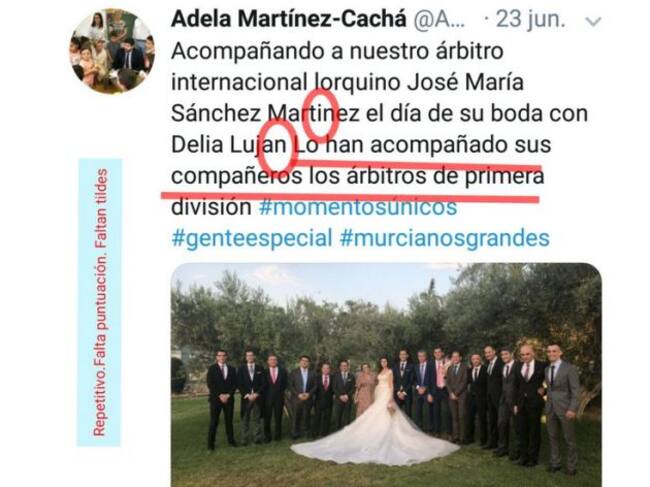Click the name Delia Lujan in tweet
650x487 pixels.
click(229, 145)
